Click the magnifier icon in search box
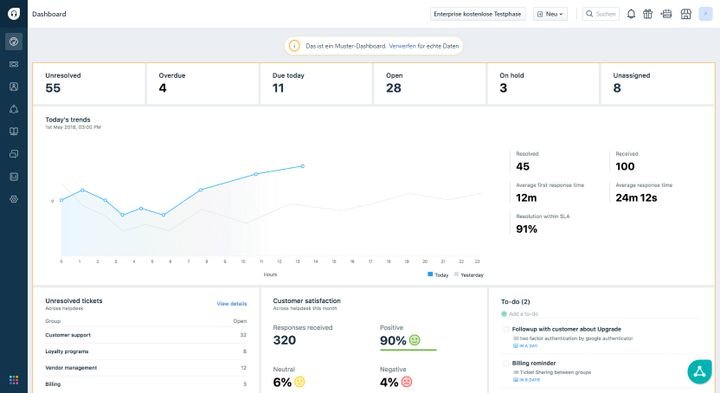Image resolution: width=720 pixels, height=393 pixels. point(589,14)
